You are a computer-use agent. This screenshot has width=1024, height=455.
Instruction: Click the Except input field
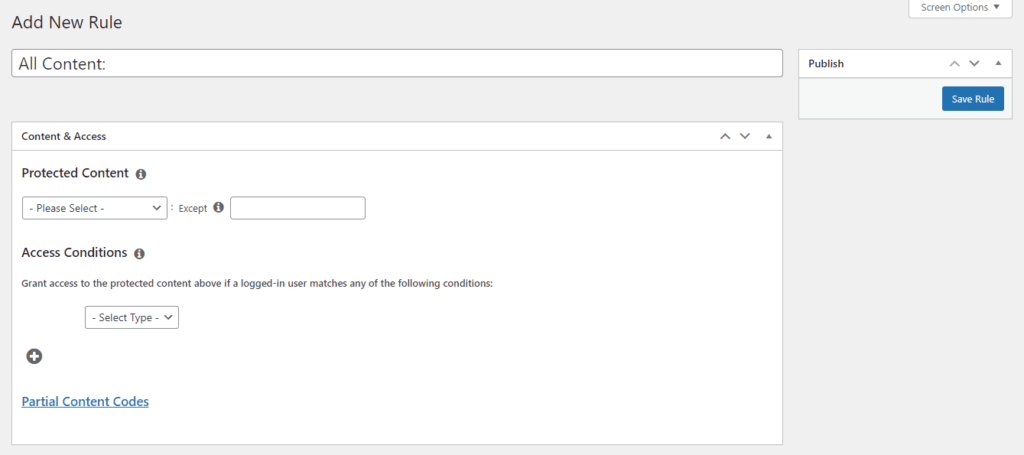click(298, 208)
